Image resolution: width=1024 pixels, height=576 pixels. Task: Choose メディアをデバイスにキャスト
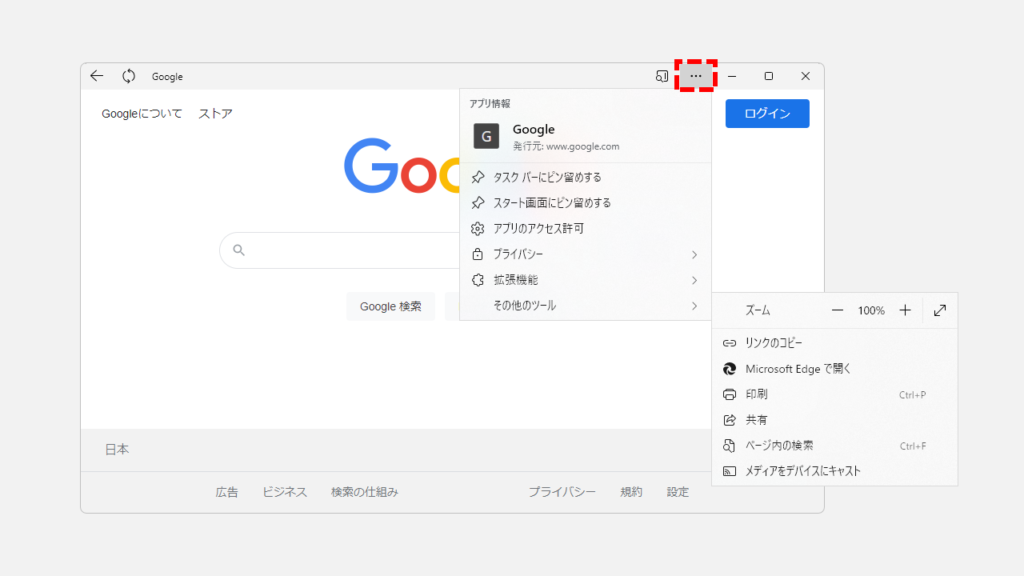(835, 471)
